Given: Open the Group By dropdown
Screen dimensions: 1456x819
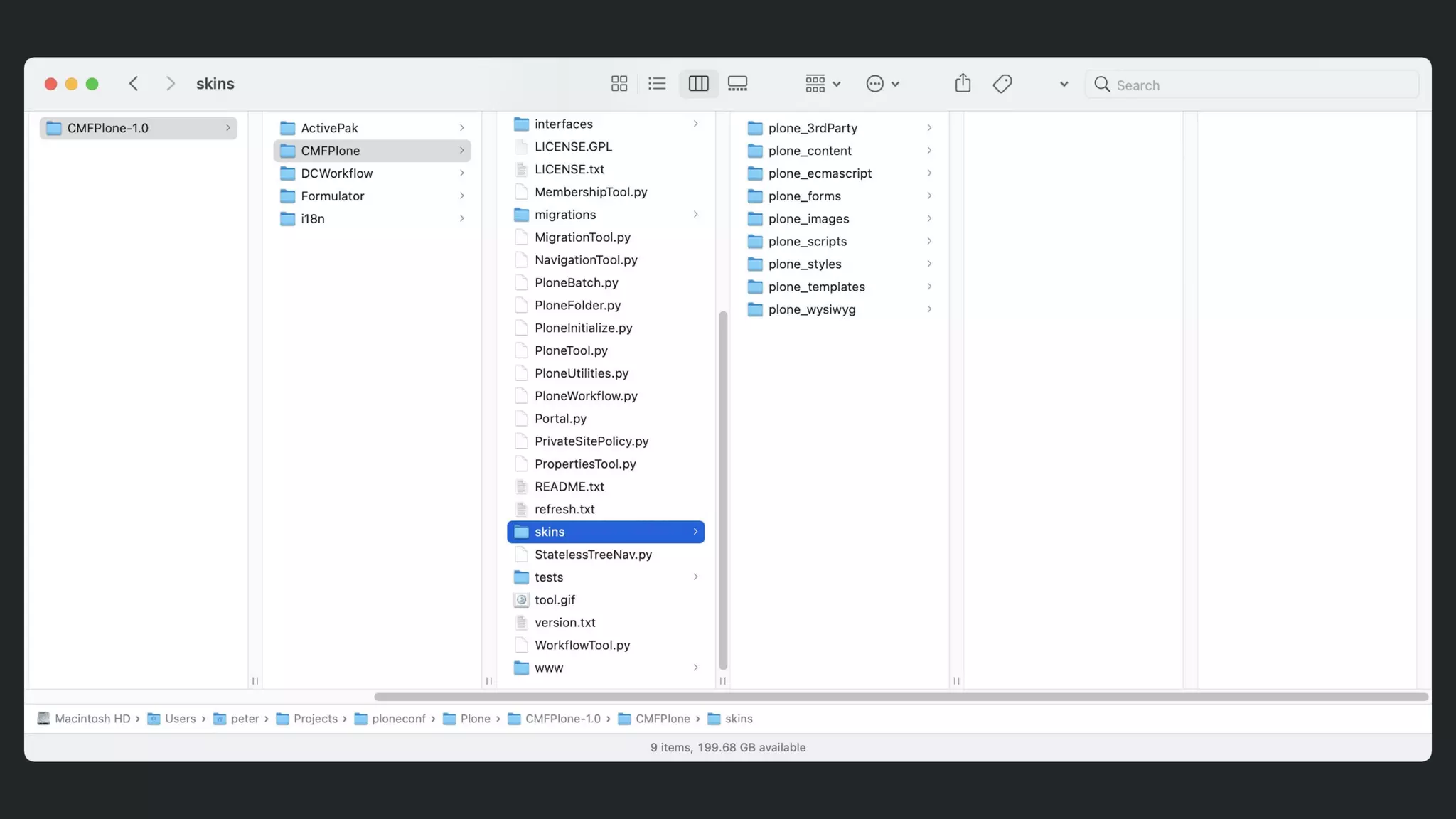Looking at the screenshot, I should click(823, 84).
